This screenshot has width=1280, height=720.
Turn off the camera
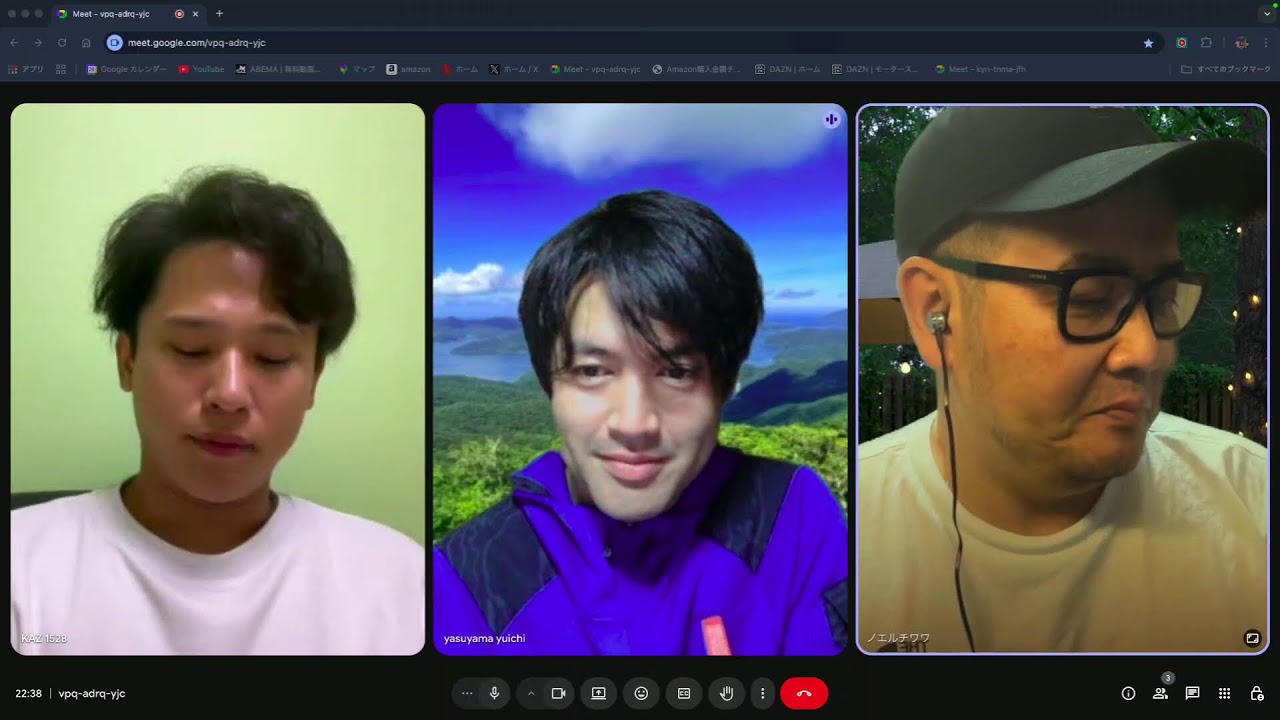click(x=559, y=693)
